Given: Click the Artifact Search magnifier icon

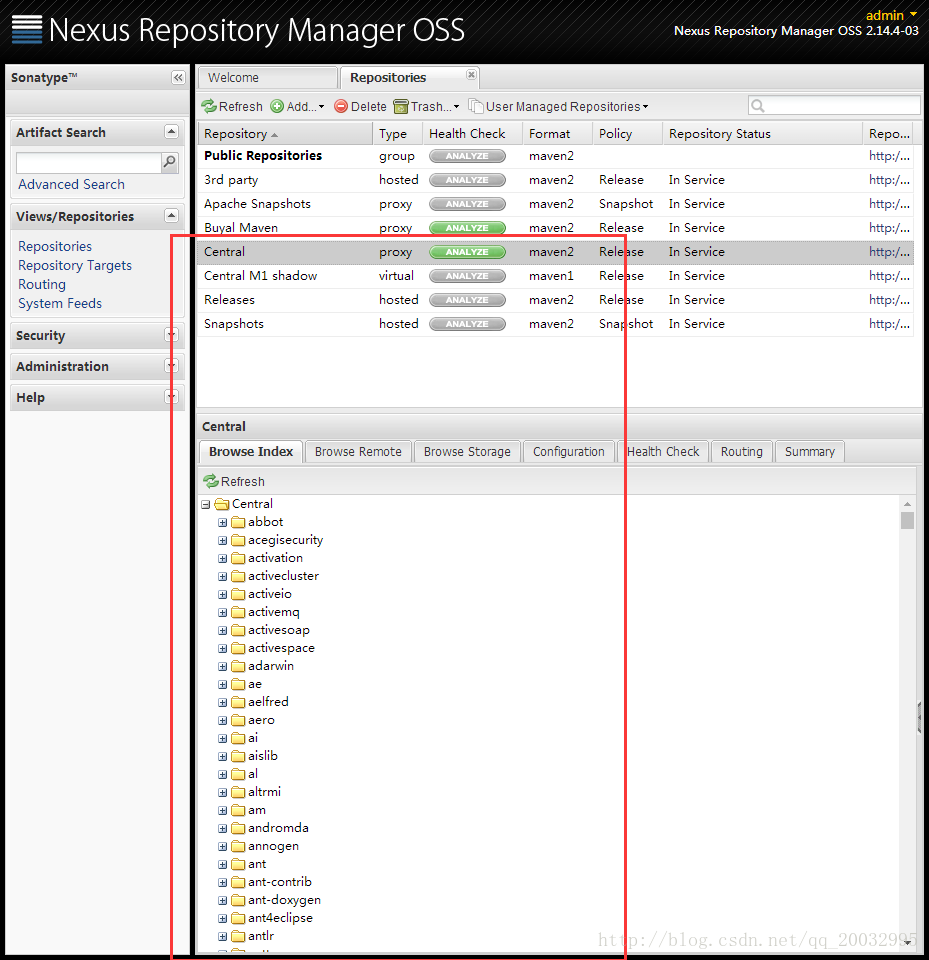Looking at the screenshot, I should click(170, 162).
